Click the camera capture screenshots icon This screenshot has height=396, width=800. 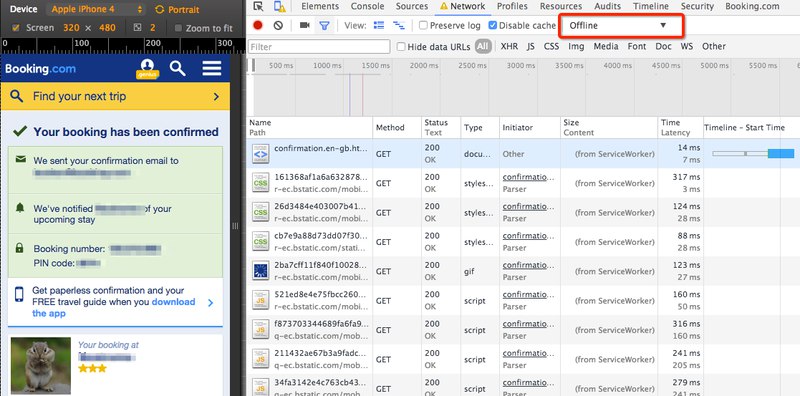click(x=305, y=25)
